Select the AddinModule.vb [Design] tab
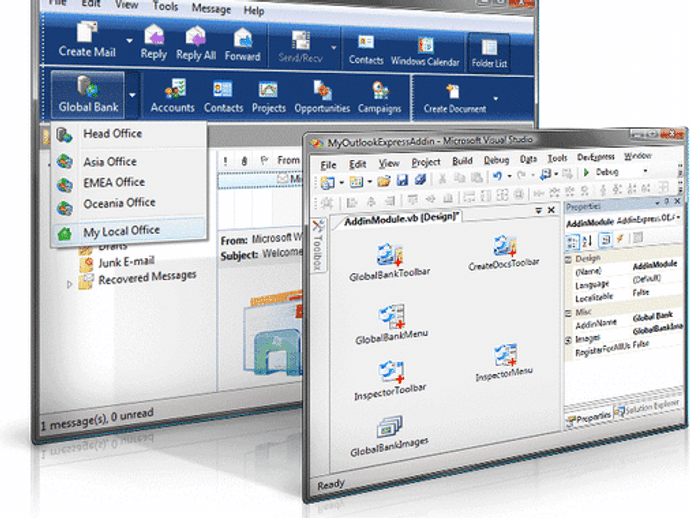This screenshot has height=518, width=690. (x=402, y=219)
